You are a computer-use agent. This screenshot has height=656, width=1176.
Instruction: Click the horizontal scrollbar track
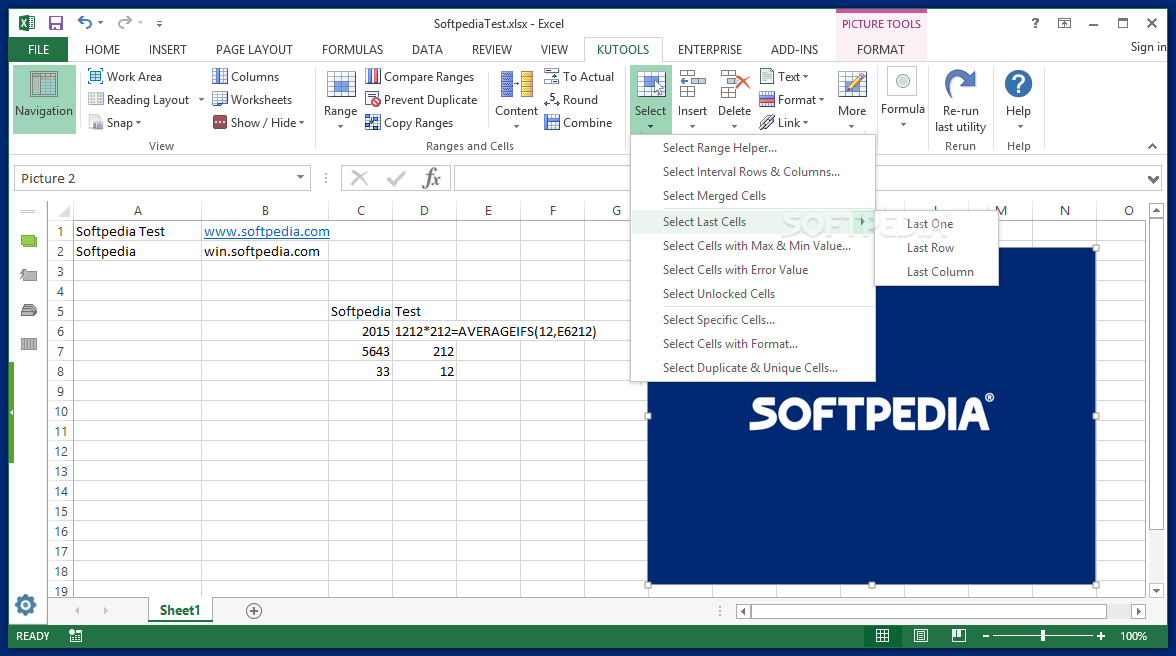click(941, 611)
